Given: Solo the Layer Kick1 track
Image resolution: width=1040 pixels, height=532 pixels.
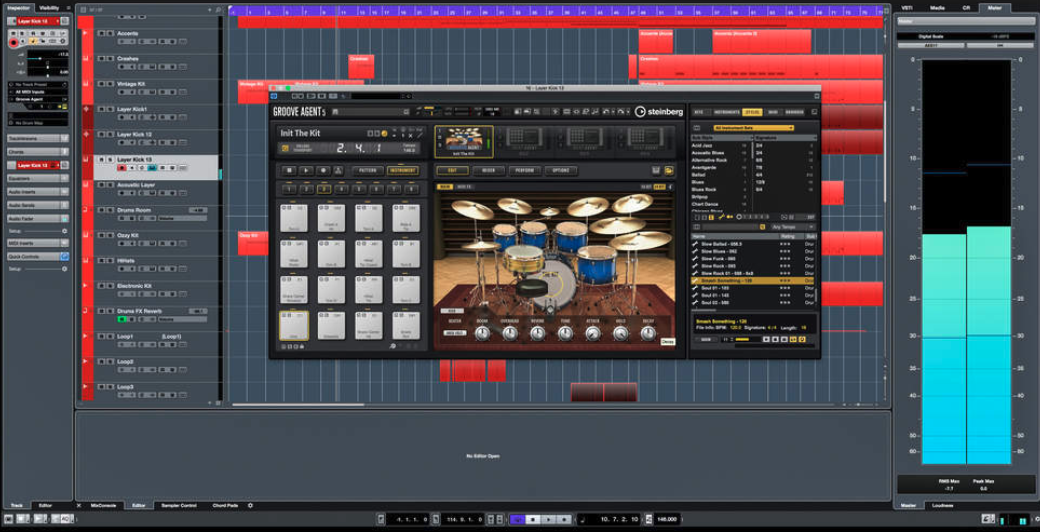Looking at the screenshot, I should [x=109, y=109].
